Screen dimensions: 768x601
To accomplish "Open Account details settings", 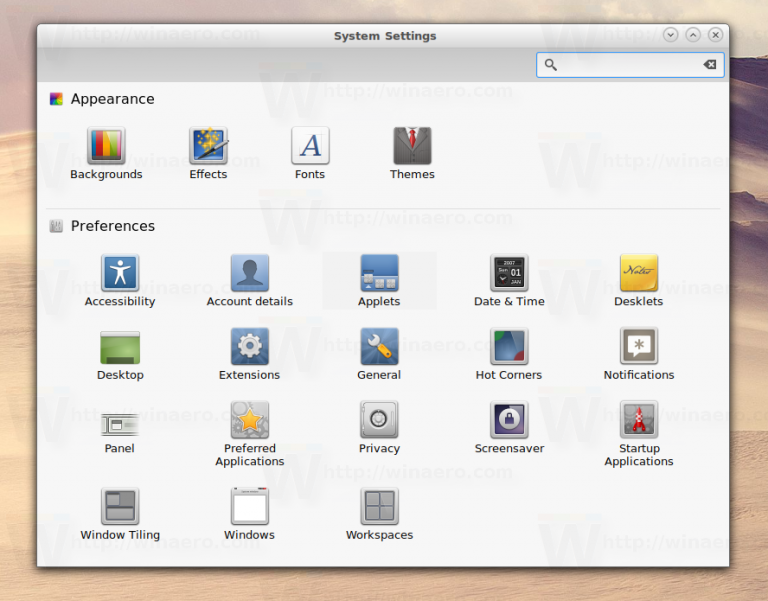I will click(x=250, y=273).
